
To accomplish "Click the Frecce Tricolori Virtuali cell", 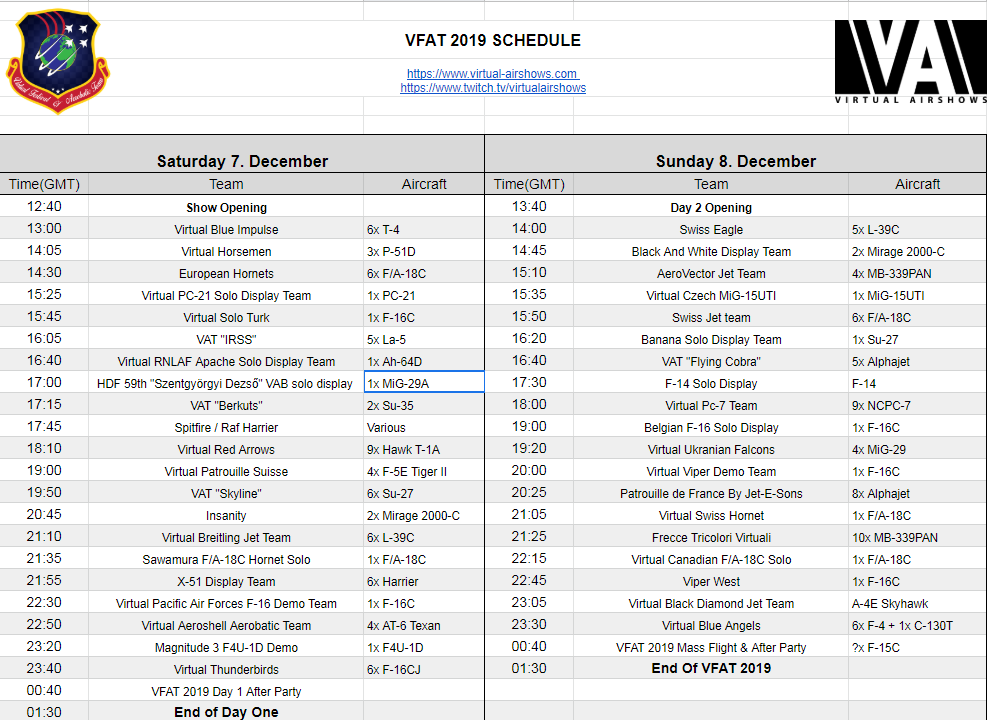I will click(x=711, y=538).
